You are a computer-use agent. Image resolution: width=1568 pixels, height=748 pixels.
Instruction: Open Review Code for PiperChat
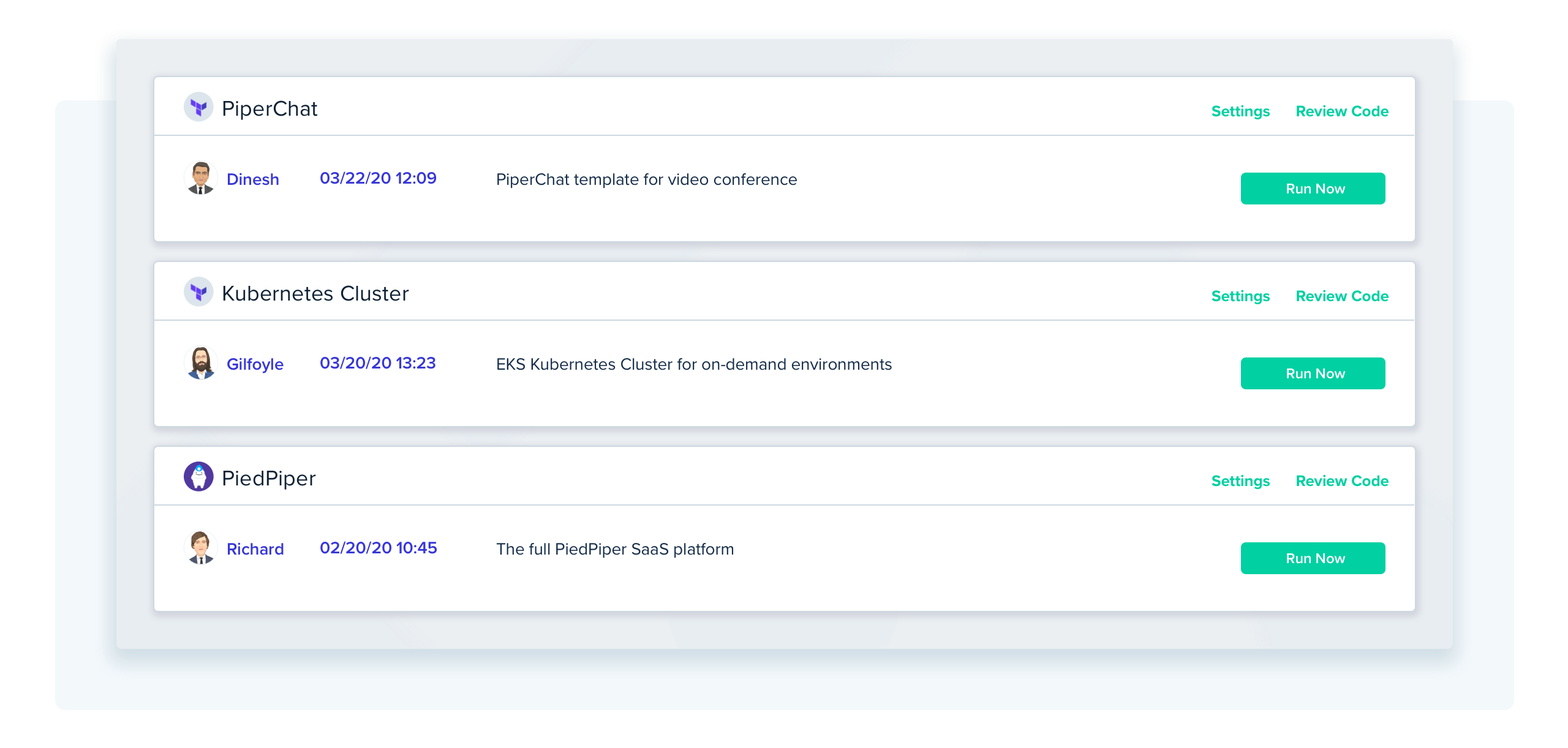1342,111
